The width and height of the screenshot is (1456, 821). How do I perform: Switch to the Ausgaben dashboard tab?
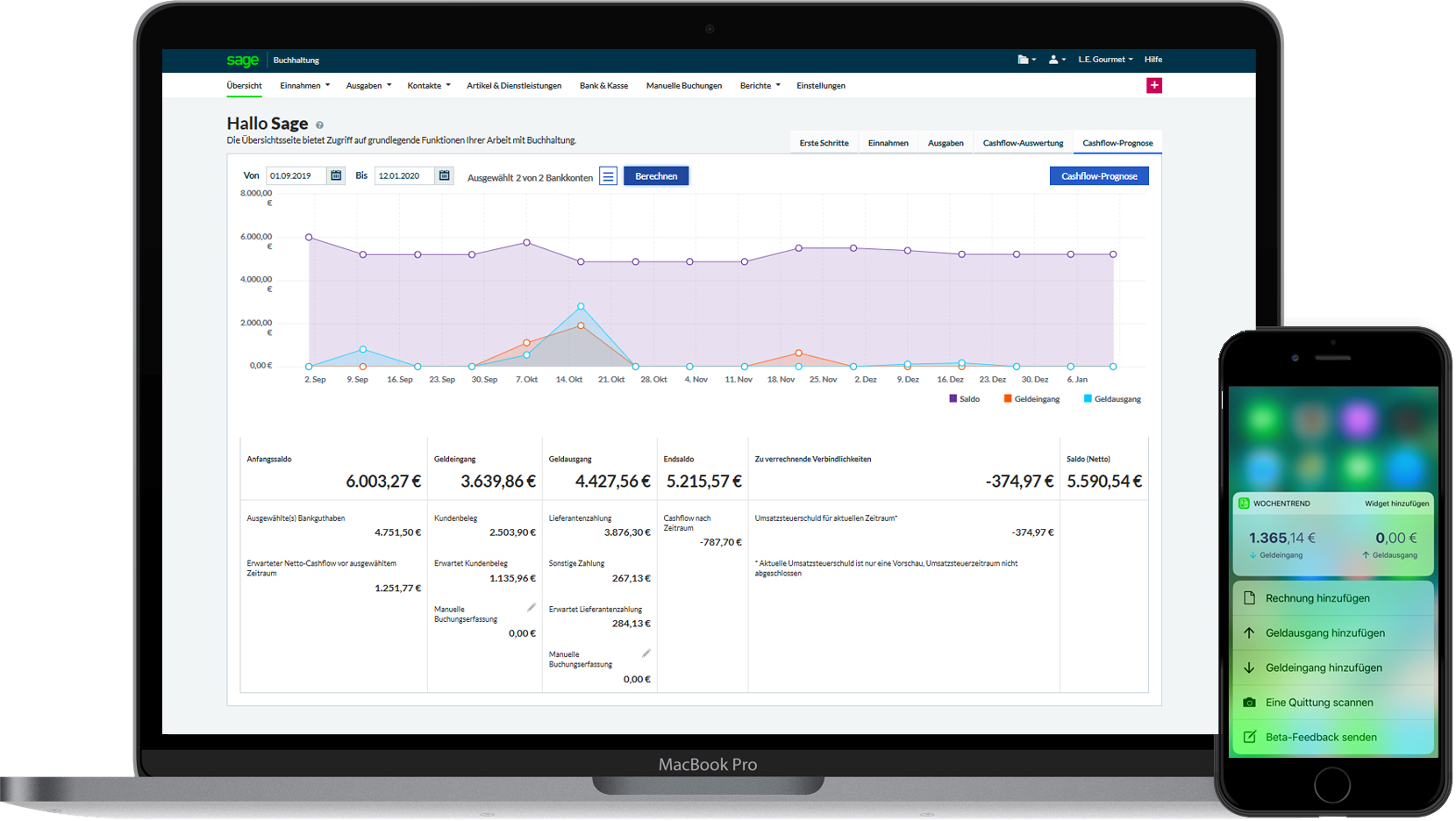pos(946,143)
